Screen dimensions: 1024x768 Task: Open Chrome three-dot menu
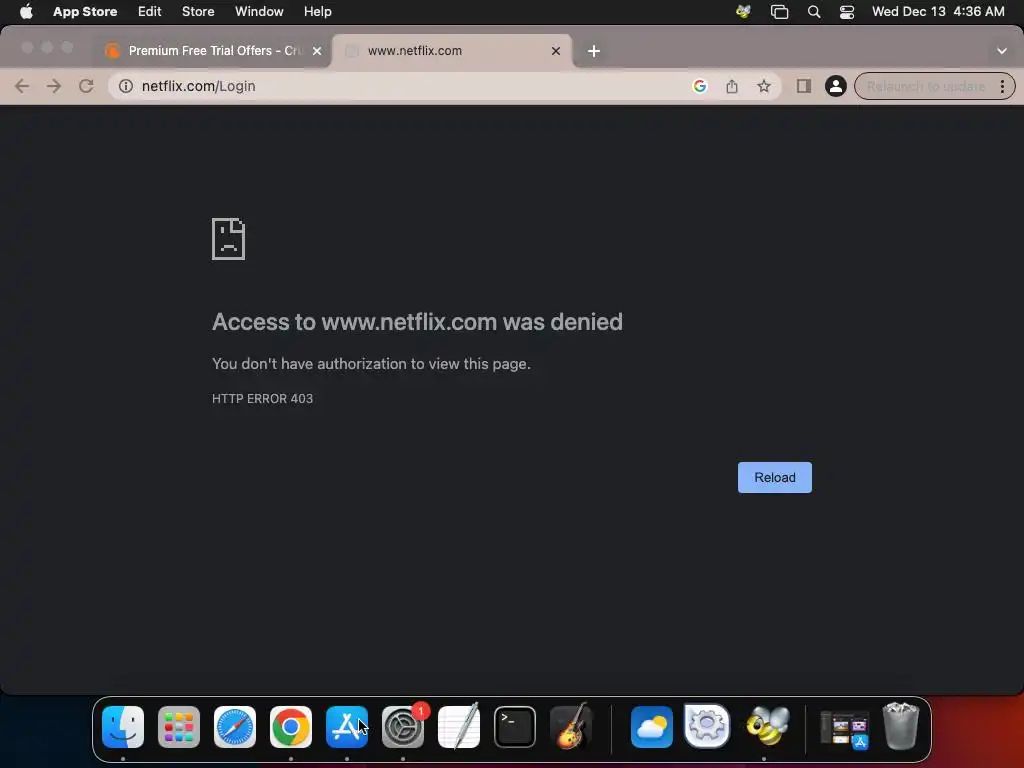[1002, 86]
